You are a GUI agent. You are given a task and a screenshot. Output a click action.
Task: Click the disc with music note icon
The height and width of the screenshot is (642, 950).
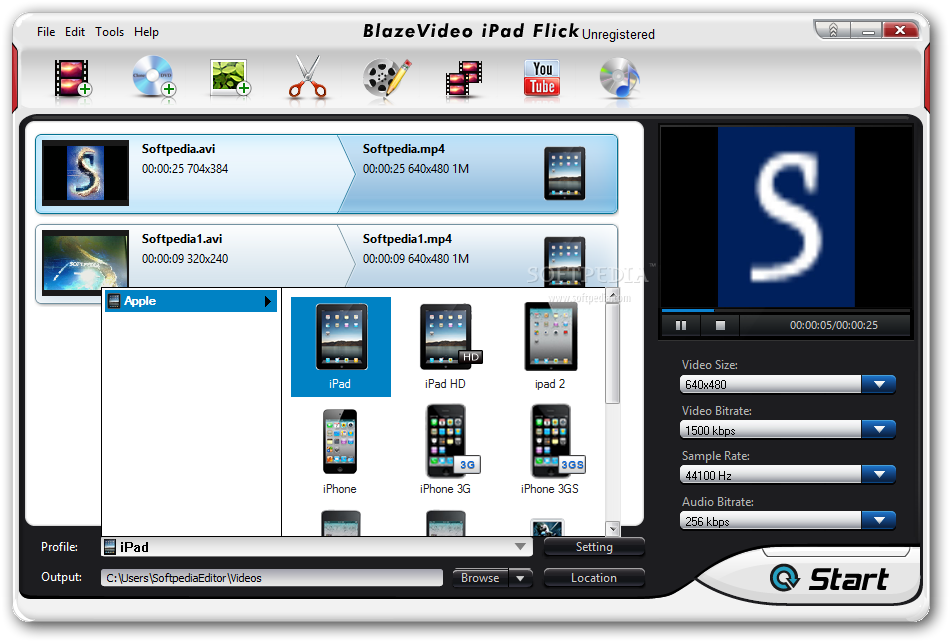coord(619,78)
